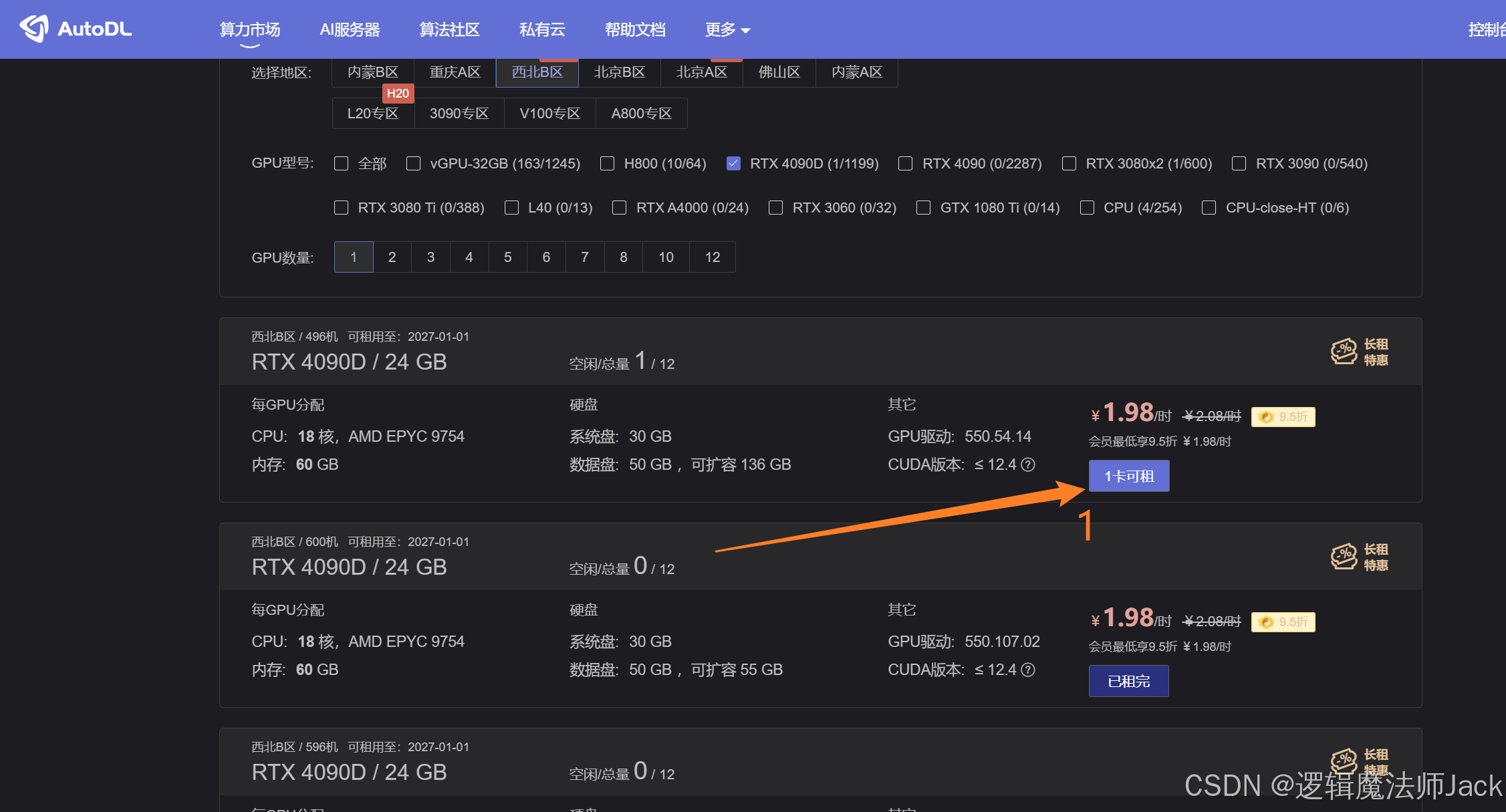Image resolution: width=1506 pixels, height=812 pixels.
Task: Expand the 更多 dropdown menu
Action: [727, 29]
